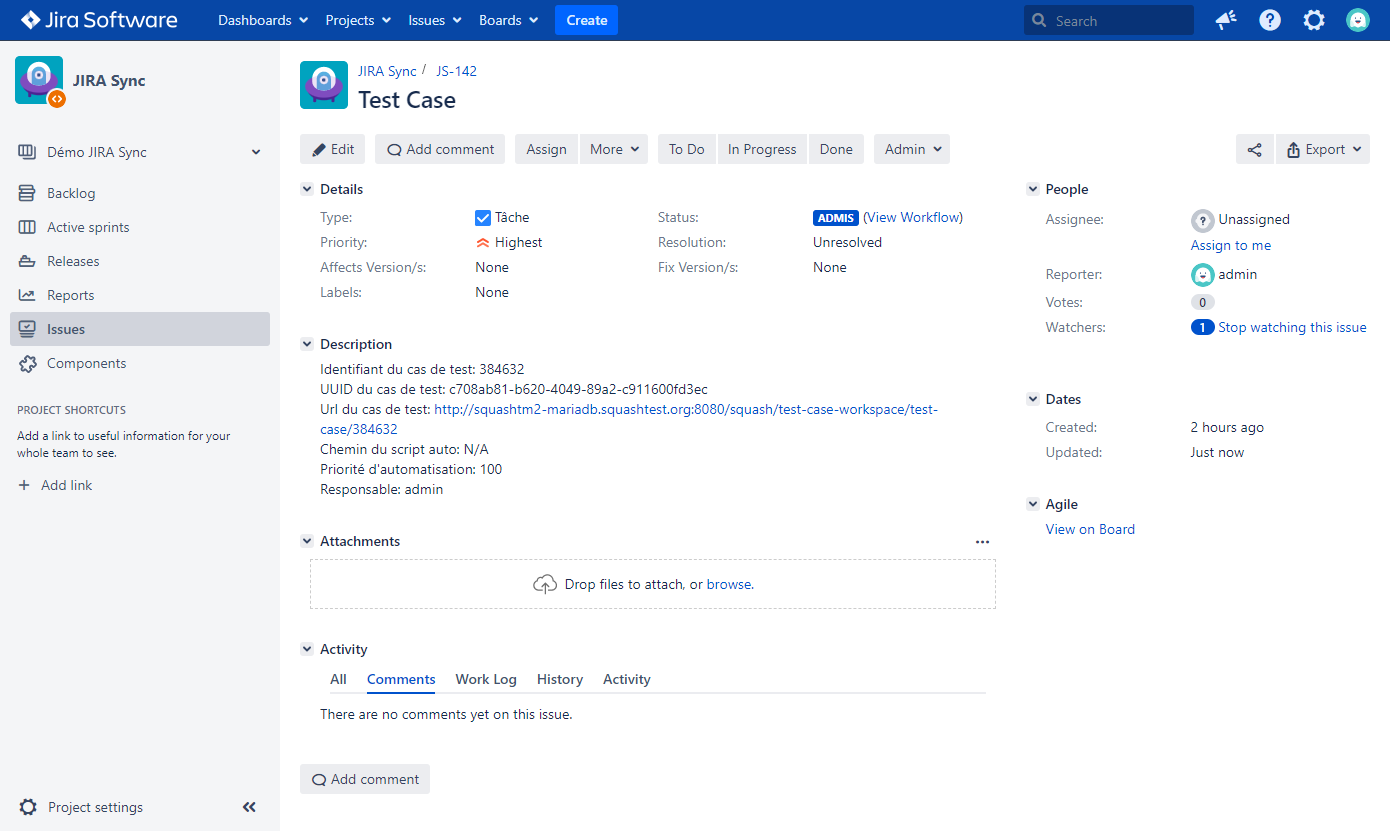Switch to the History tab
The image size is (1390, 831).
point(559,679)
